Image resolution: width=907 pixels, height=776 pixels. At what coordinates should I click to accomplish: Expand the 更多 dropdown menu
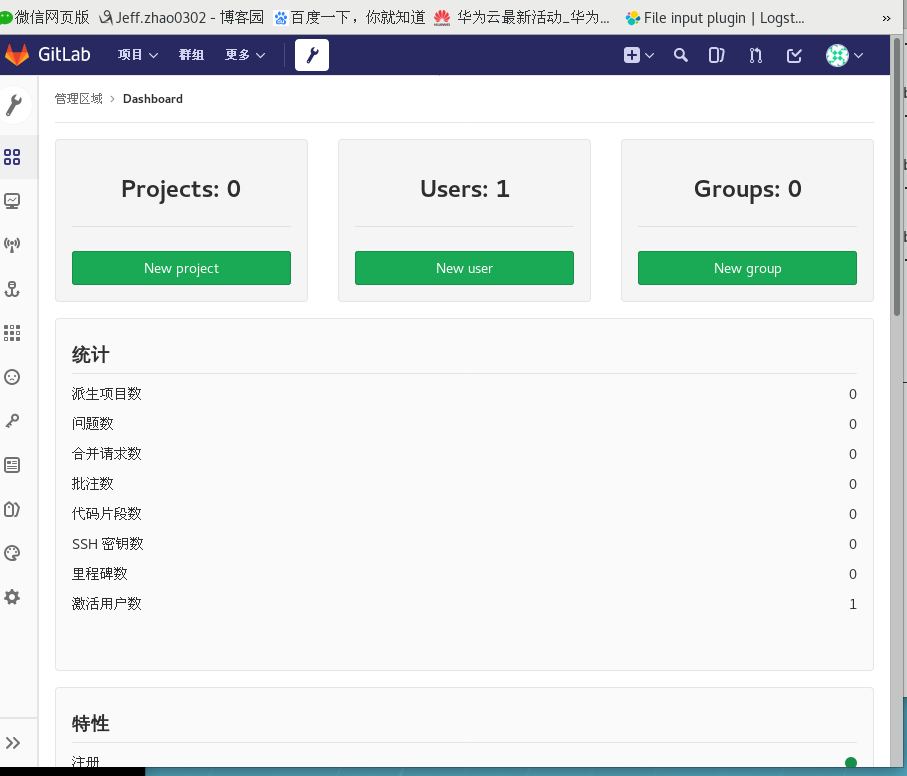245,55
